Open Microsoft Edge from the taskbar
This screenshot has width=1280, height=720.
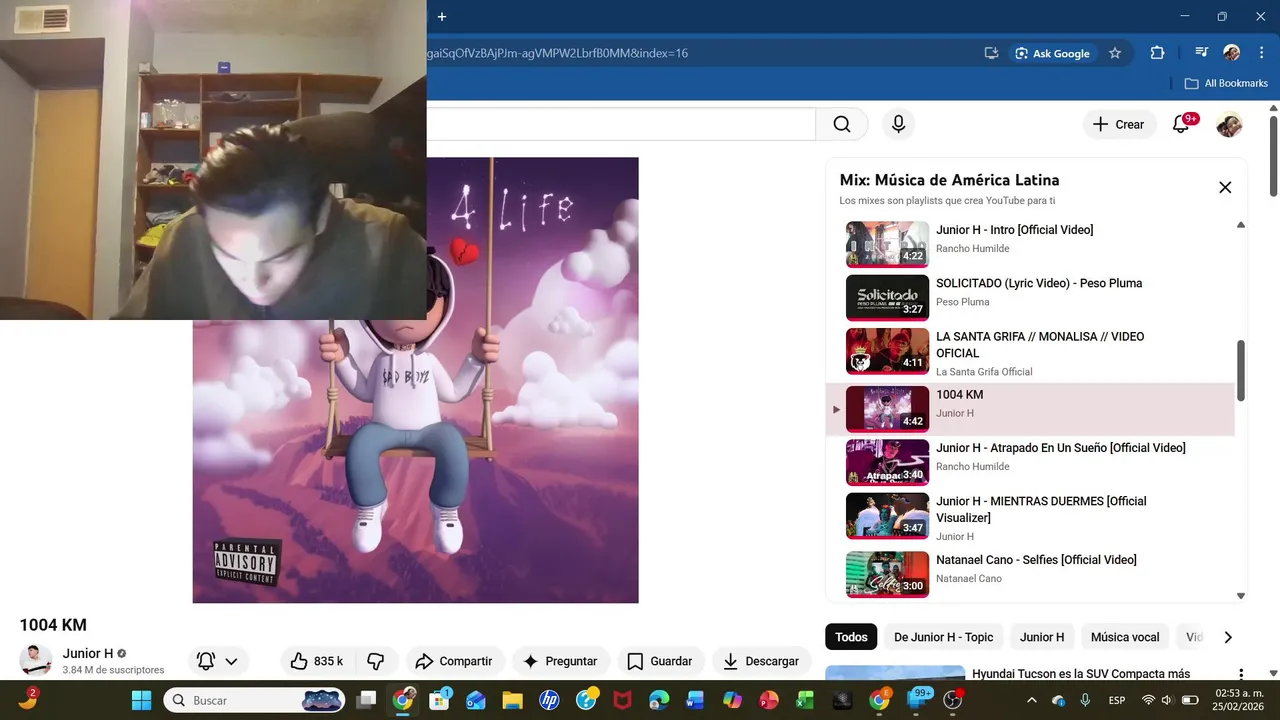(659, 700)
